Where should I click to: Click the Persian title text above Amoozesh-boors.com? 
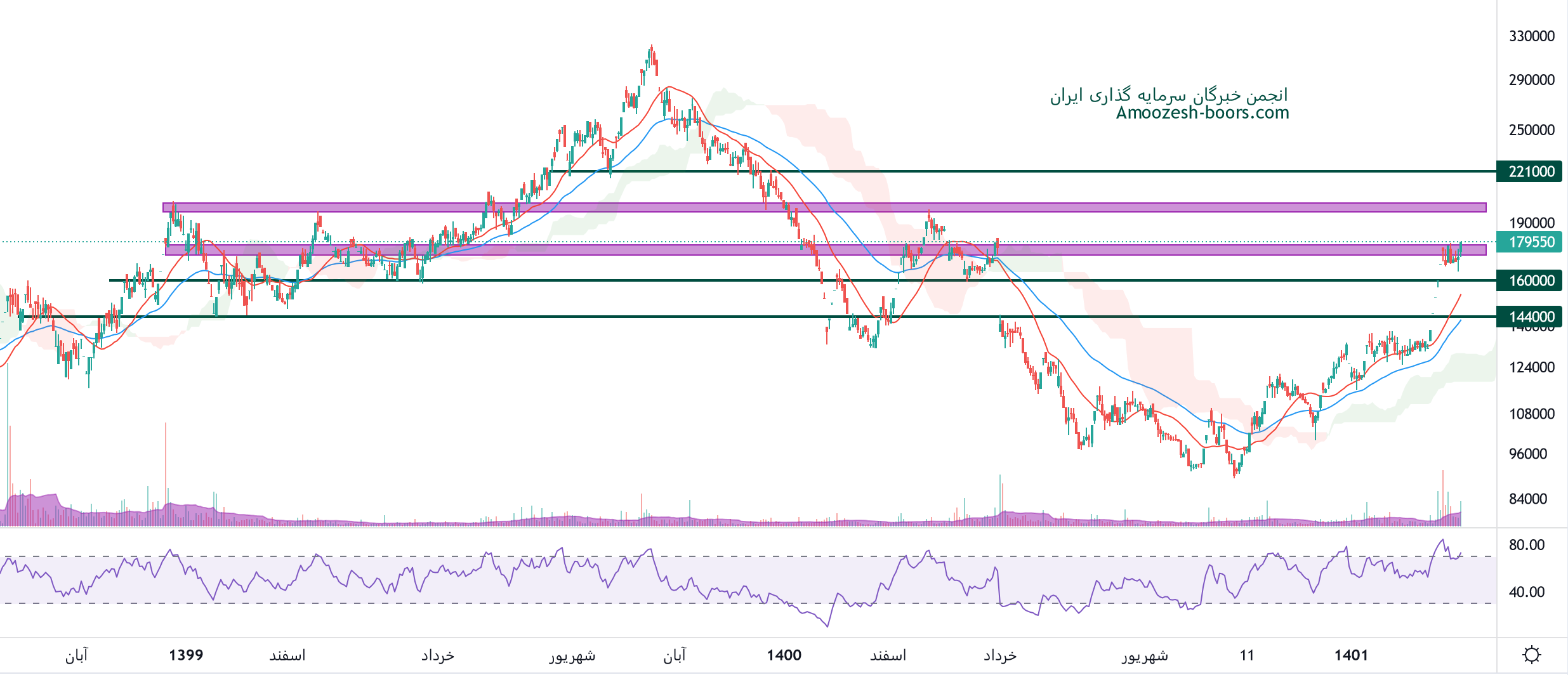[1168, 95]
